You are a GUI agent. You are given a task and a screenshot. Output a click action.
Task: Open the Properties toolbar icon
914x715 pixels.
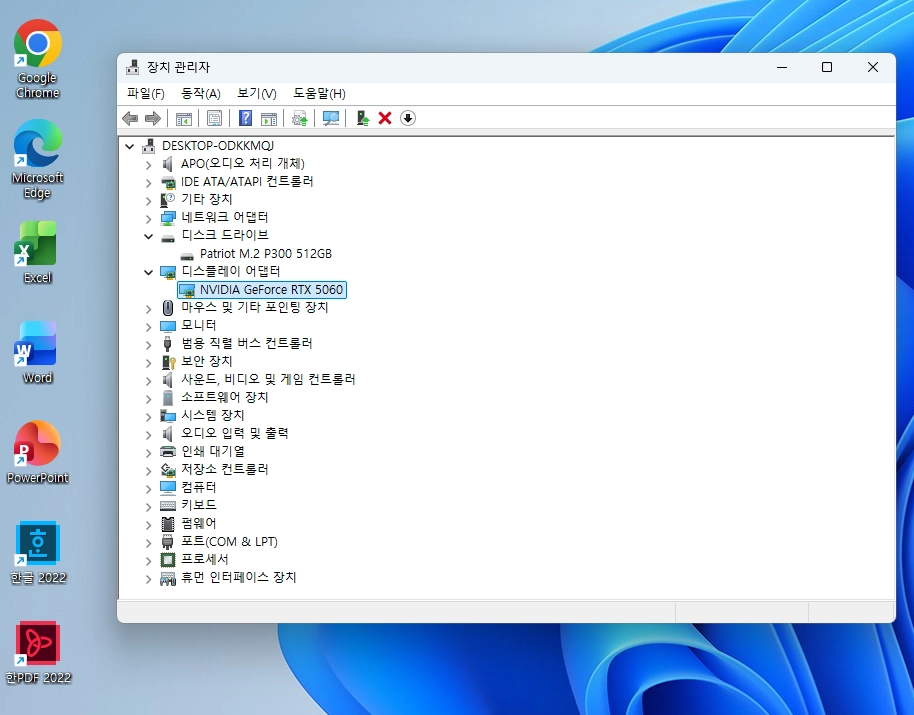tap(215, 118)
